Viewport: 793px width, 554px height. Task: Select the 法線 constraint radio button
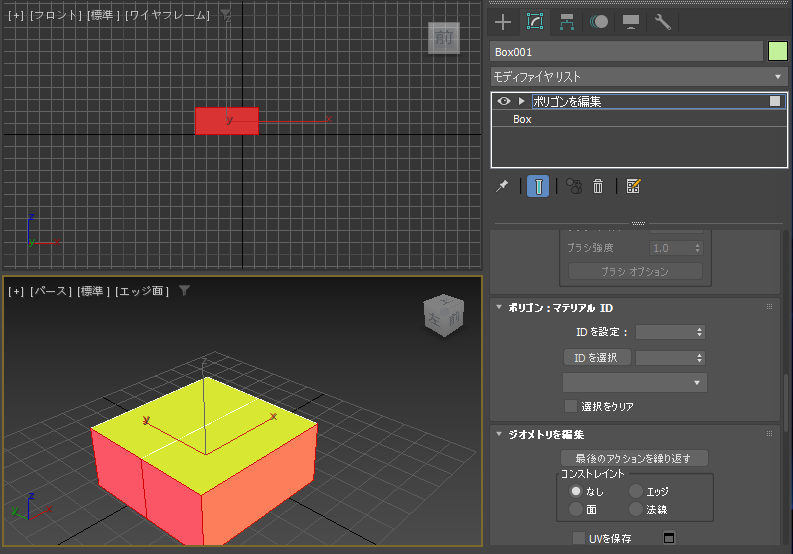click(x=636, y=509)
